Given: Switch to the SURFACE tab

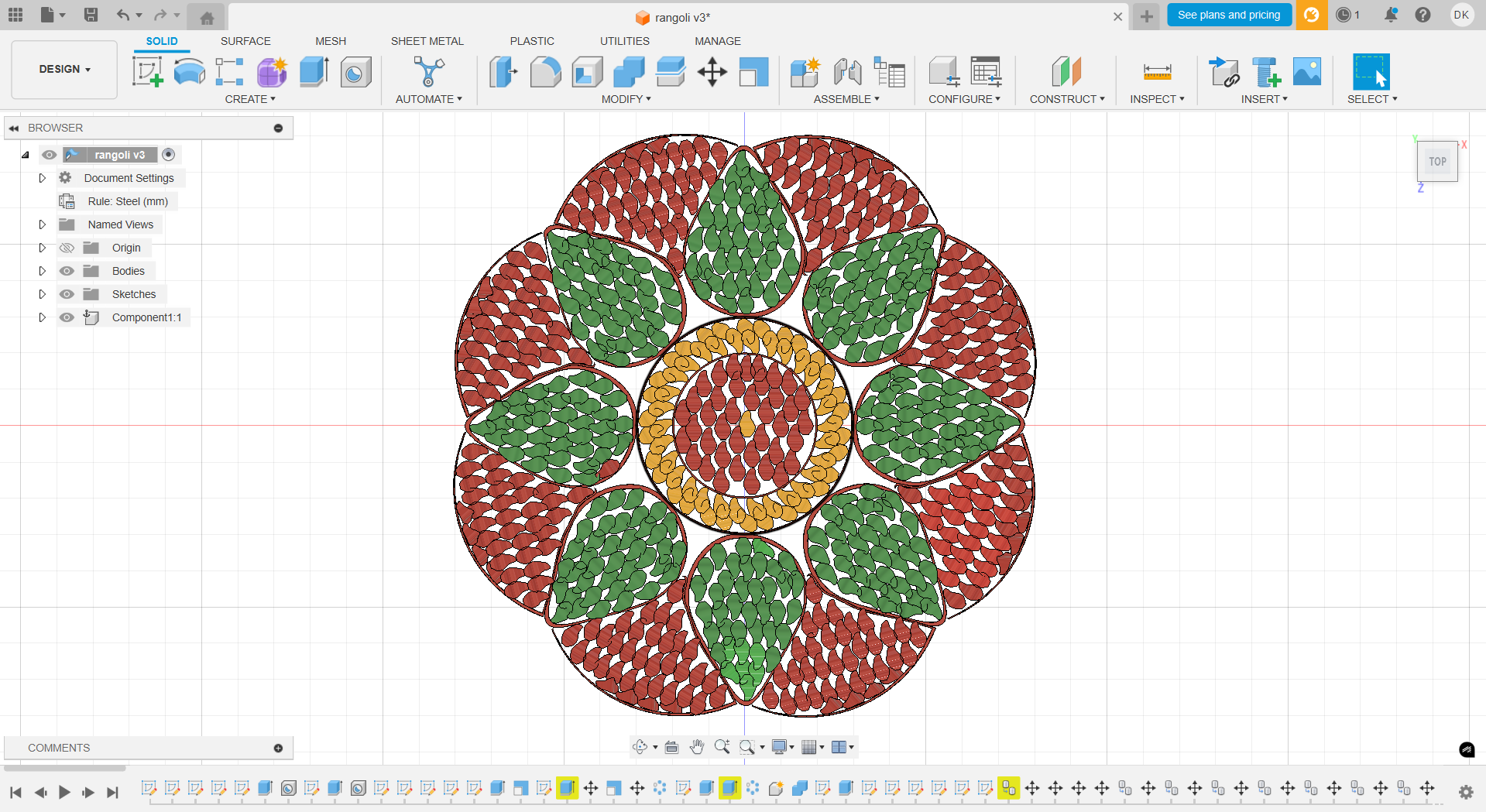Looking at the screenshot, I should coord(245,41).
